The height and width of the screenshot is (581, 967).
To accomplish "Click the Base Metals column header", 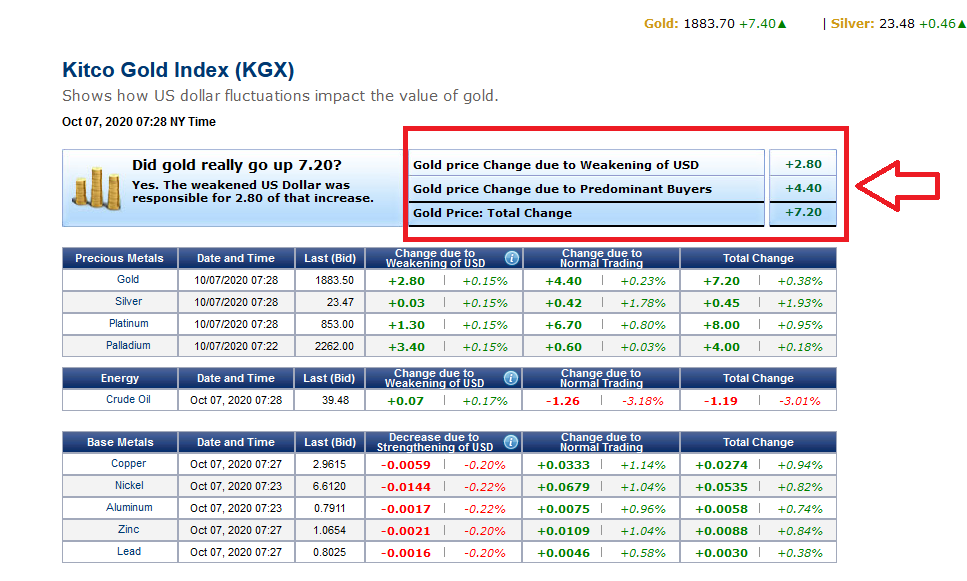I will coord(120,442).
